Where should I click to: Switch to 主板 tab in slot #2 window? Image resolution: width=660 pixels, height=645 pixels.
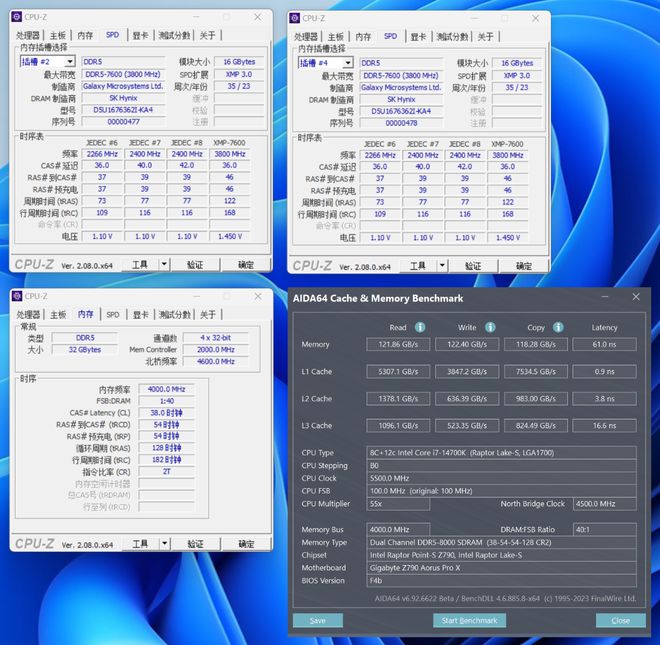click(x=58, y=35)
